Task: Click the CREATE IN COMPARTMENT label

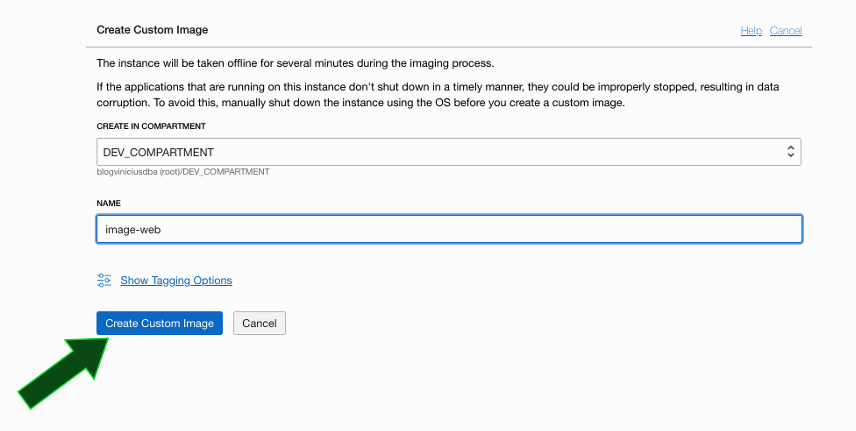Action: click(x=151, y=126)
